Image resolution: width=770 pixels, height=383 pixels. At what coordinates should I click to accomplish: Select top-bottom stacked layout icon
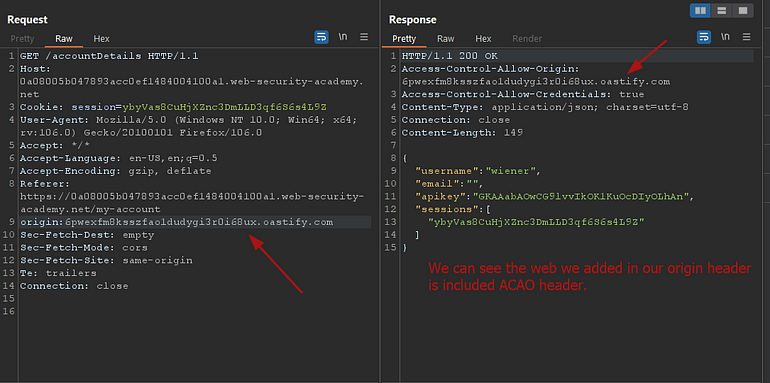point(722,10)
